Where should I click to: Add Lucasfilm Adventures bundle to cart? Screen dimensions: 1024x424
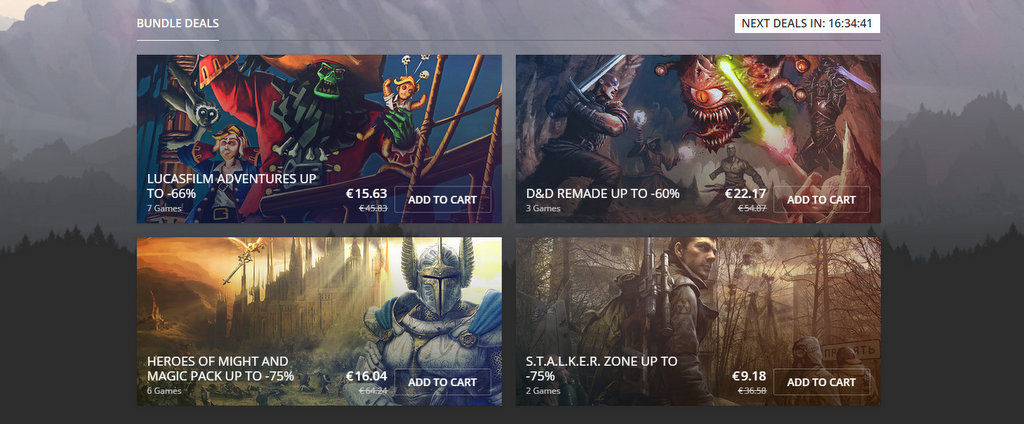tap(442, 199)
